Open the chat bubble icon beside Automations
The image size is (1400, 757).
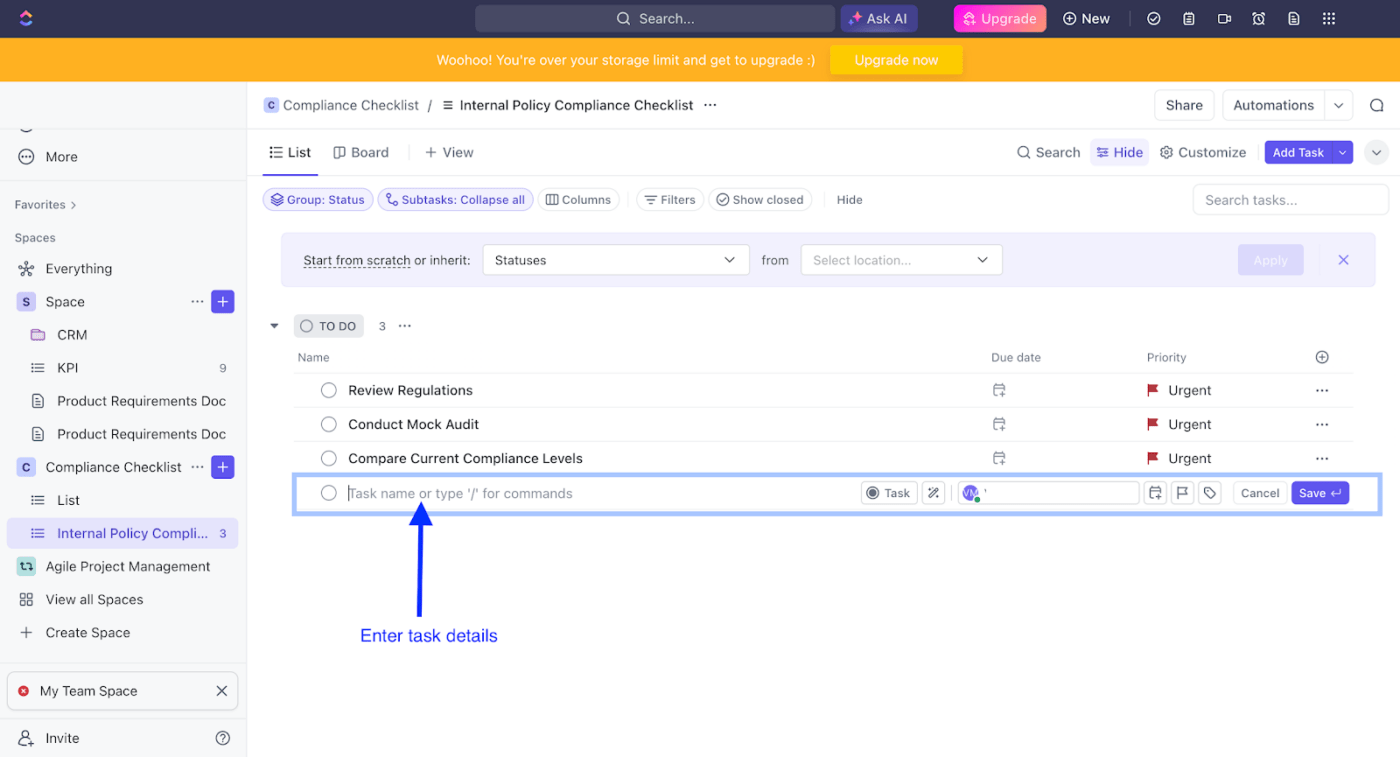(1377, 105)
